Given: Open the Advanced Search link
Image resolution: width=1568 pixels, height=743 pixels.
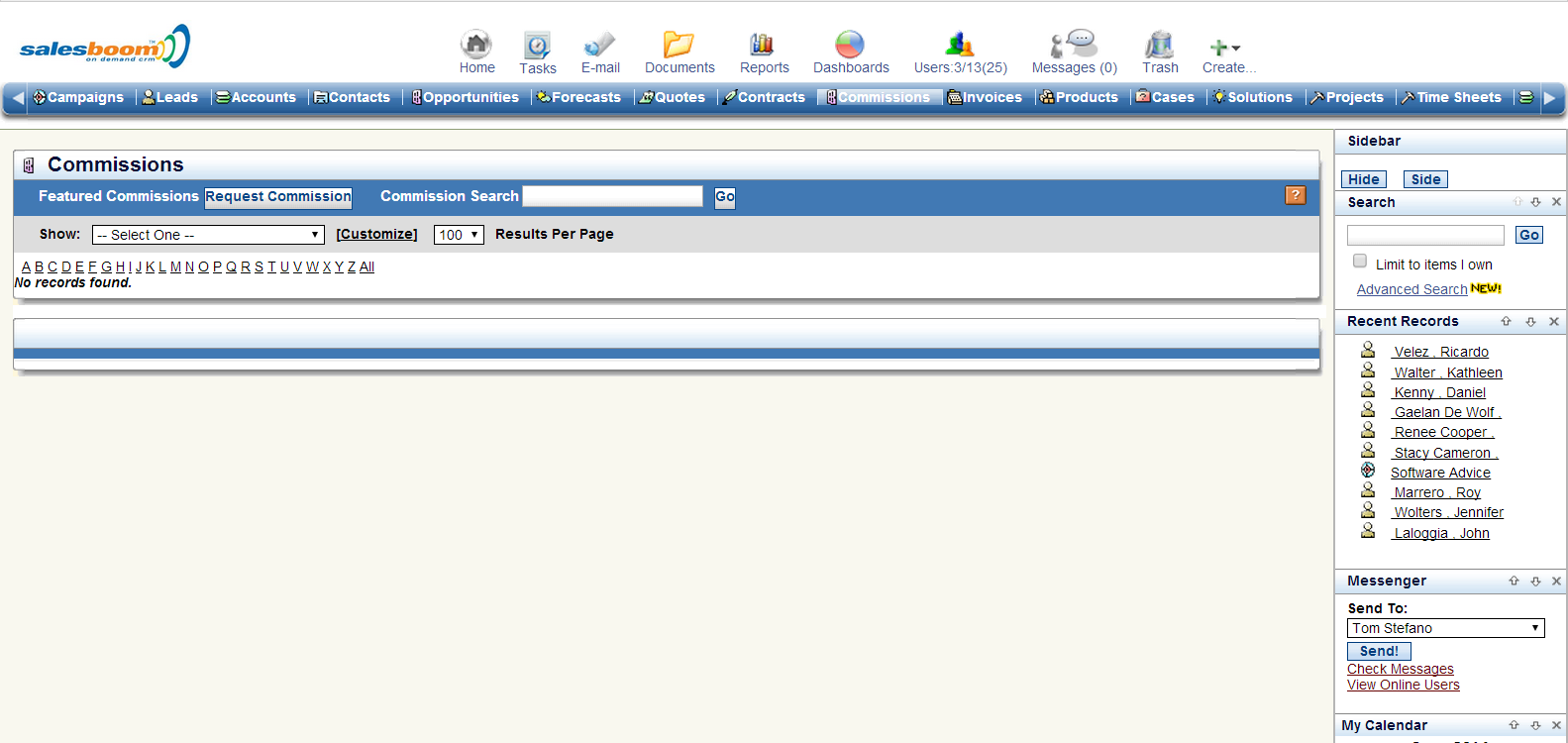Looking at the screenshot, I should pyautogui.click(x=1411, y=289).
